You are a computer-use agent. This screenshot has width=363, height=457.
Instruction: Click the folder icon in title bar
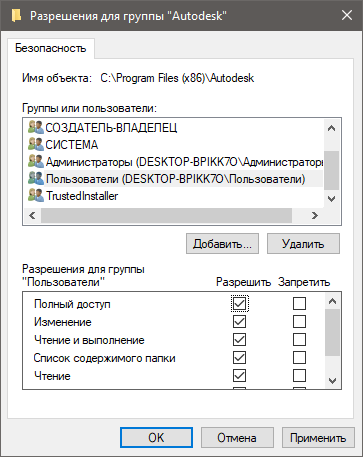pyautogui.click(x=16, y=15)
